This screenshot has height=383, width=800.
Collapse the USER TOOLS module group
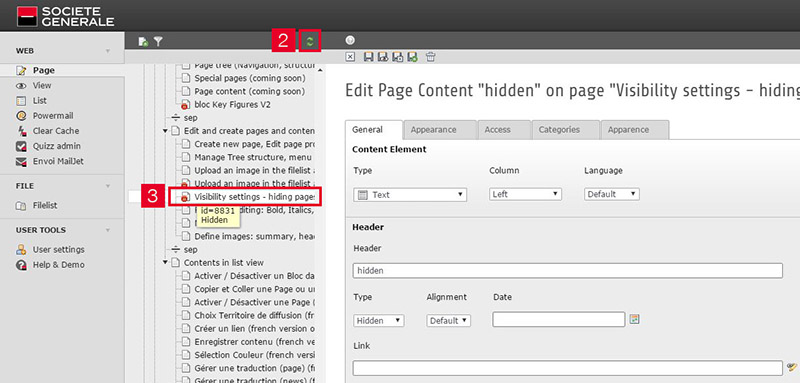pos(108,231)
